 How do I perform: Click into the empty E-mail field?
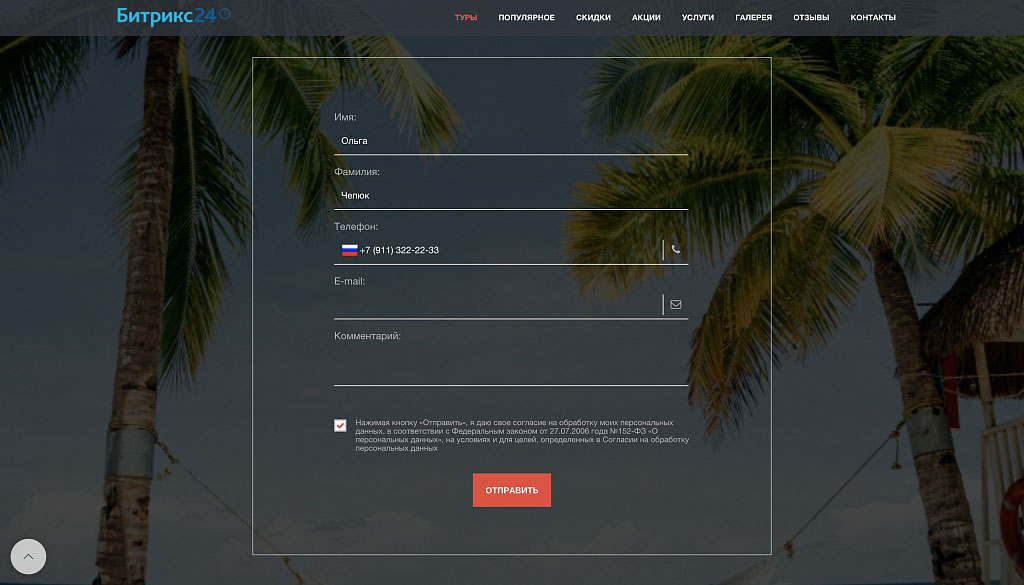(495, 304)
